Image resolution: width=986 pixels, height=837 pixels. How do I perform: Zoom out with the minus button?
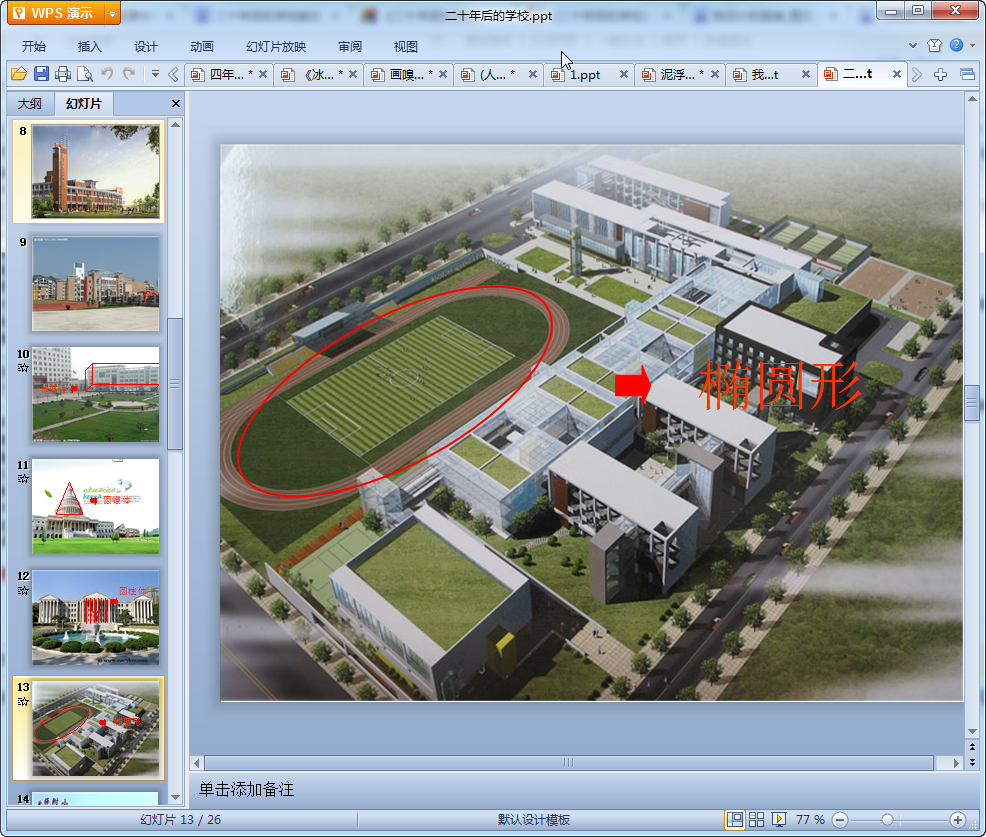(x=839, y=819)
